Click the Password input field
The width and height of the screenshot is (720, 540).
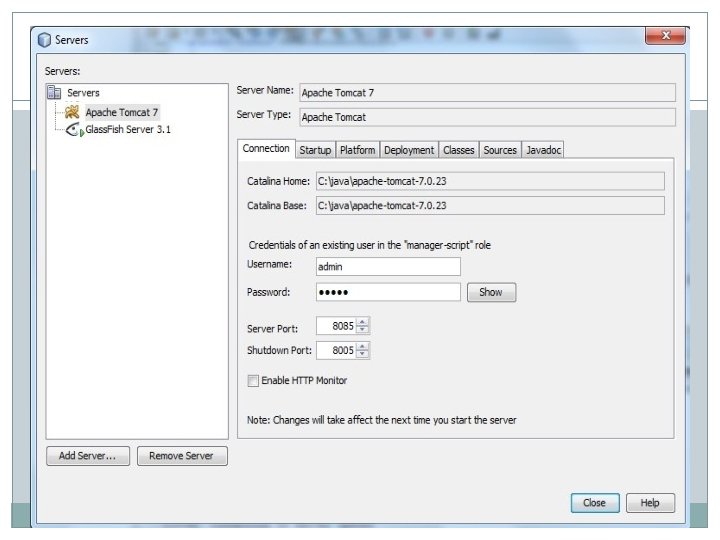[388, 292]
